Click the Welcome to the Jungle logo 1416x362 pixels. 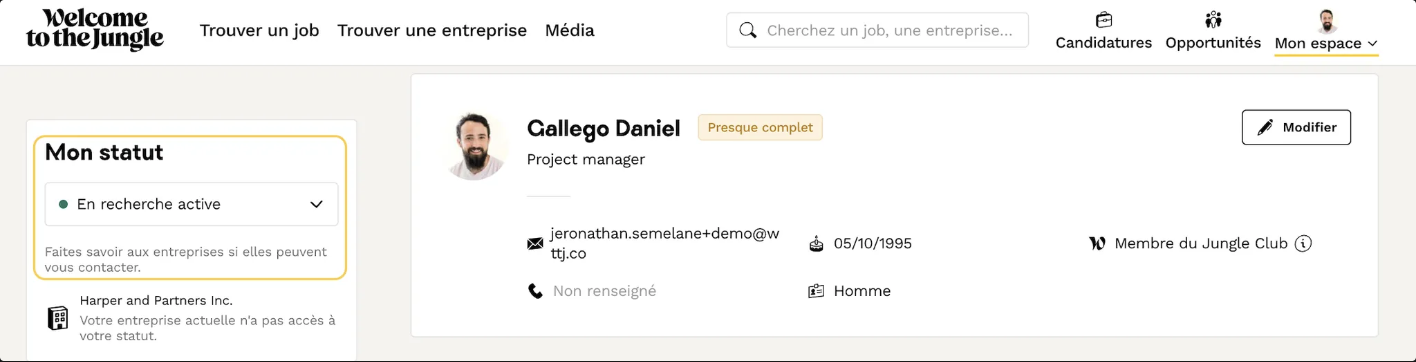coord(95,30)
